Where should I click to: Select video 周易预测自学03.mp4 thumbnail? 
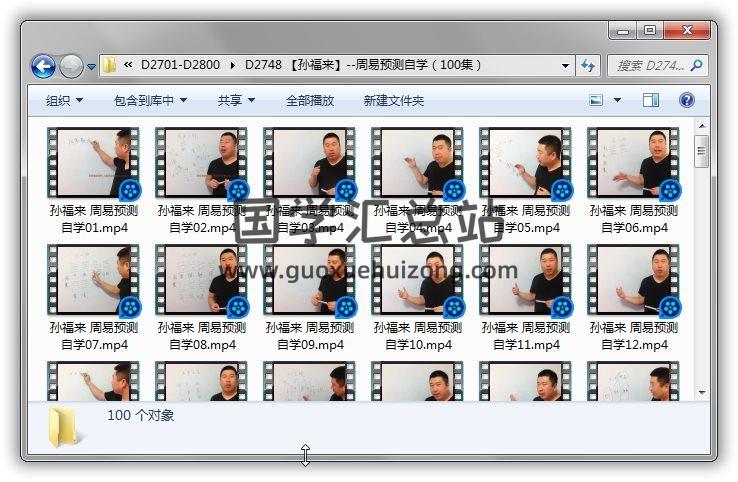(x=310, y=163)
